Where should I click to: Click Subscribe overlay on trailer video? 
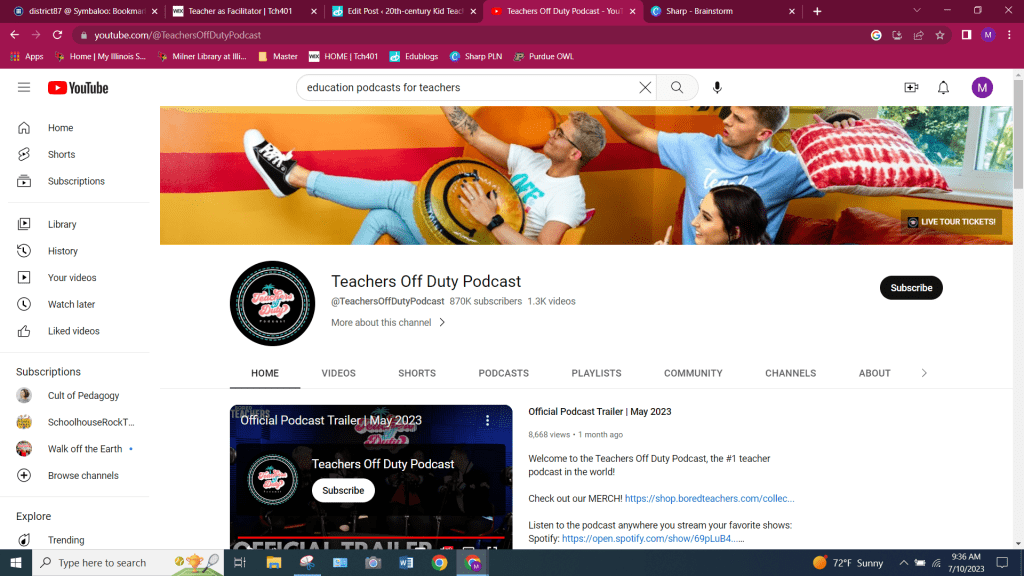(x=343, y=490)
